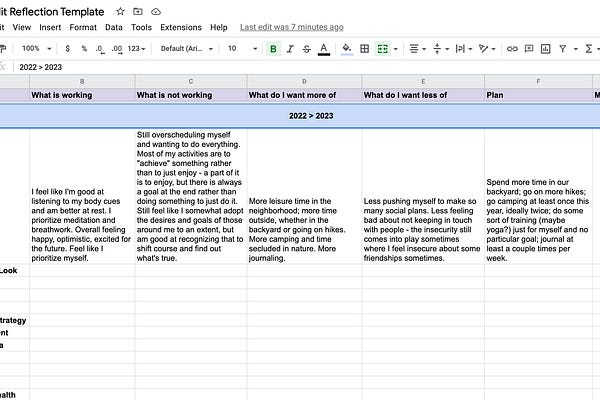
Task: Toggle italic formatting
Action: (290, 49)
